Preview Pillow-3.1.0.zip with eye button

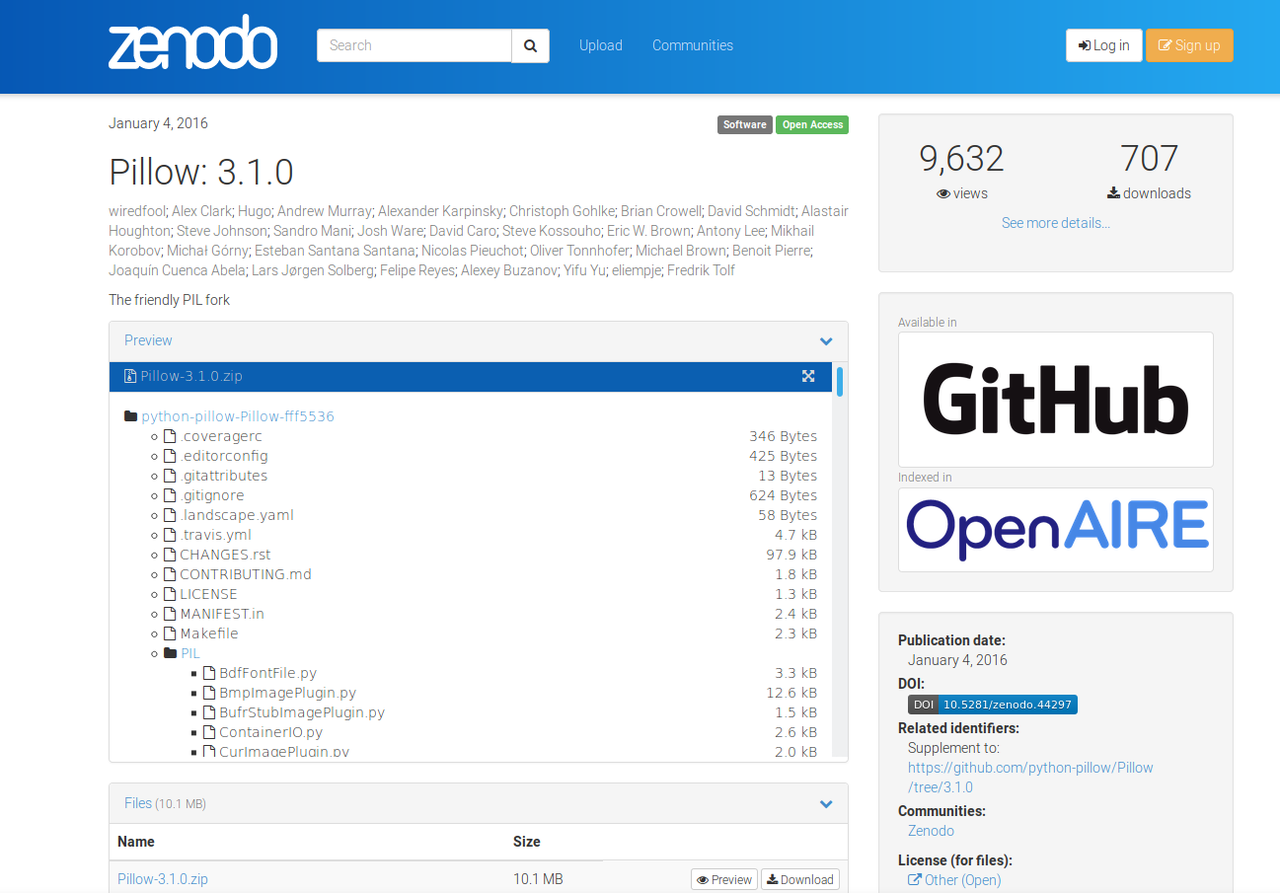[x=724, y=880]
